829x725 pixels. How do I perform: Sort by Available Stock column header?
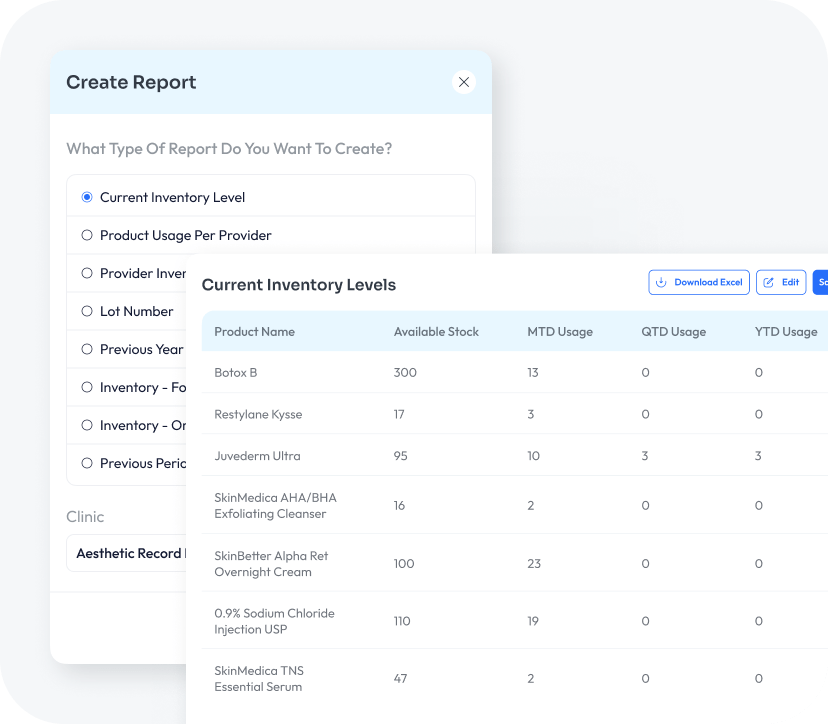click(x=436, y=332)
